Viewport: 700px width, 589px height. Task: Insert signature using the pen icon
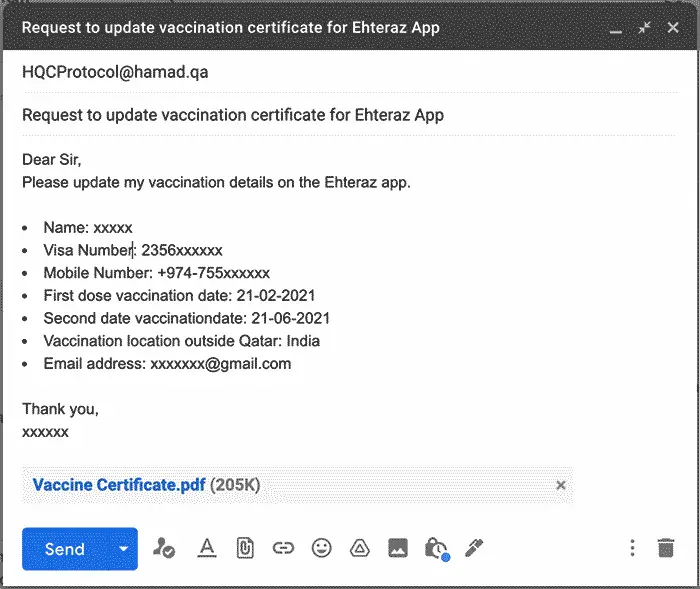click(474, 548)
